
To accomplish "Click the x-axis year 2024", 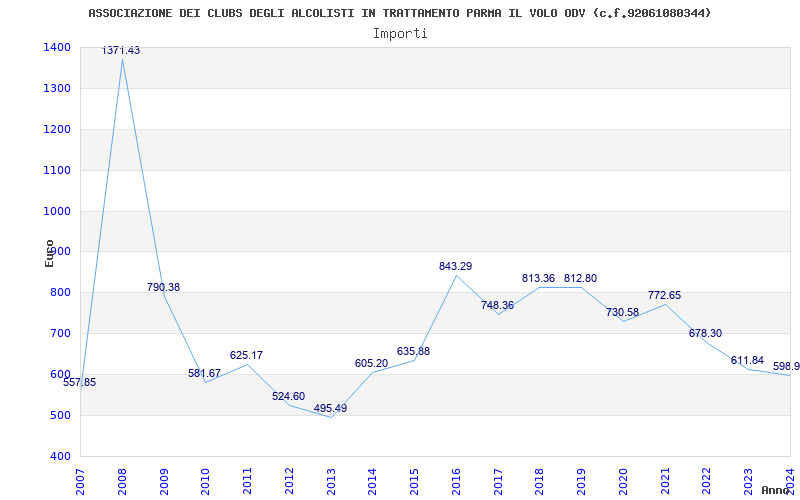I will pos(790,482).
